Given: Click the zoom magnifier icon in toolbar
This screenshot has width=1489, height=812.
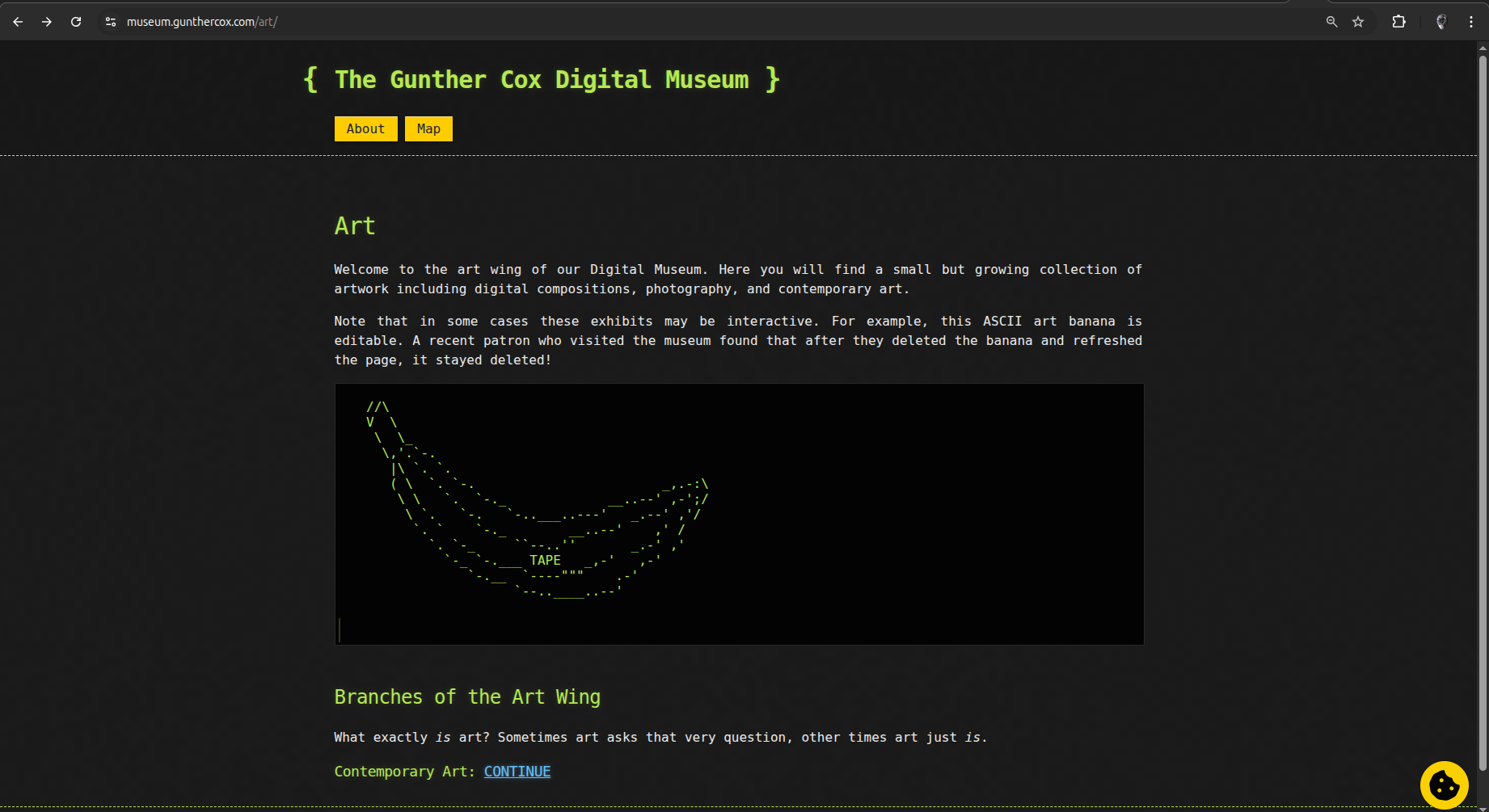Looking at the screenshot, I should (1331, 22).
